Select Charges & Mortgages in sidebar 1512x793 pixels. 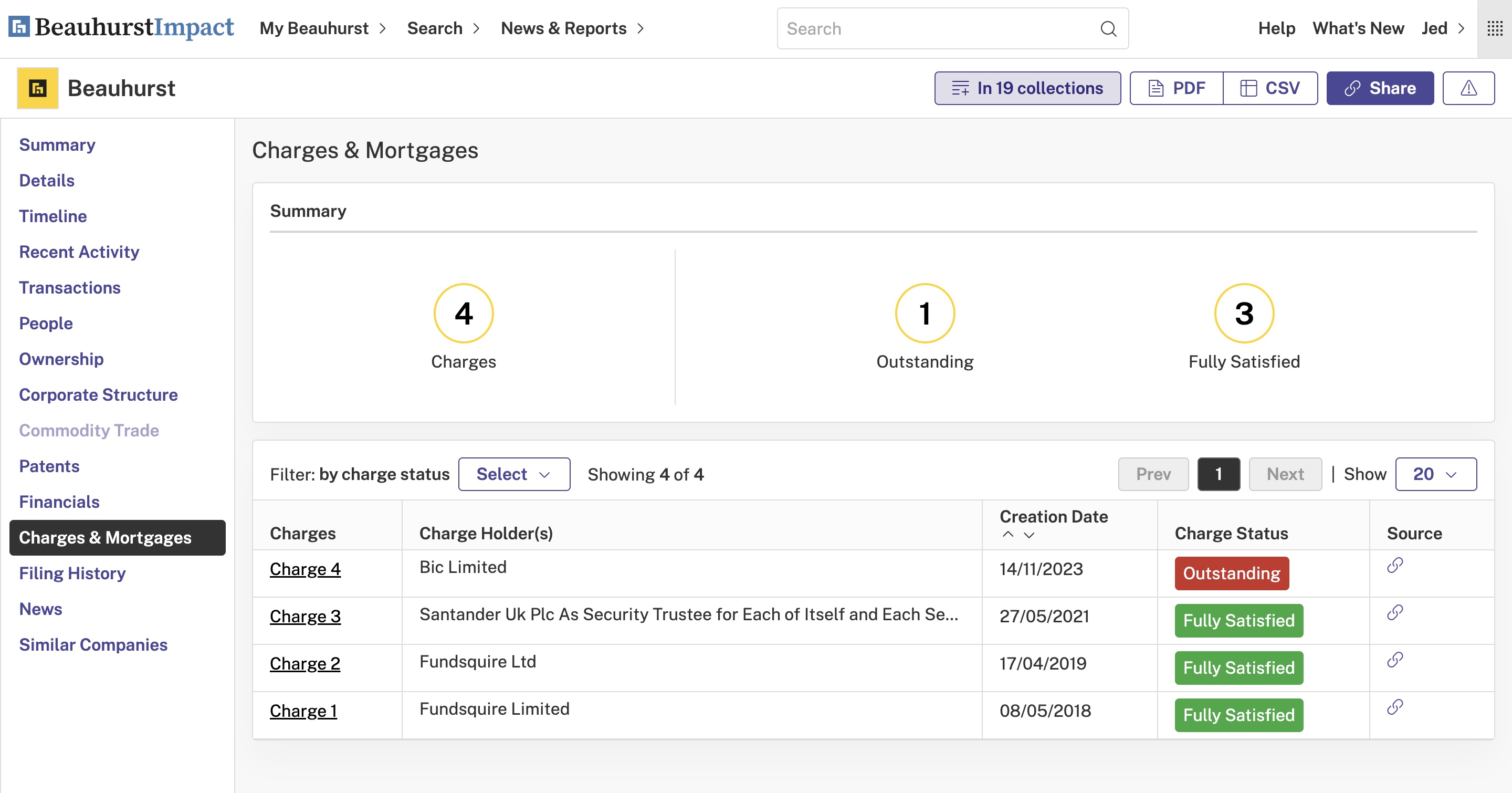pos(118,538)
